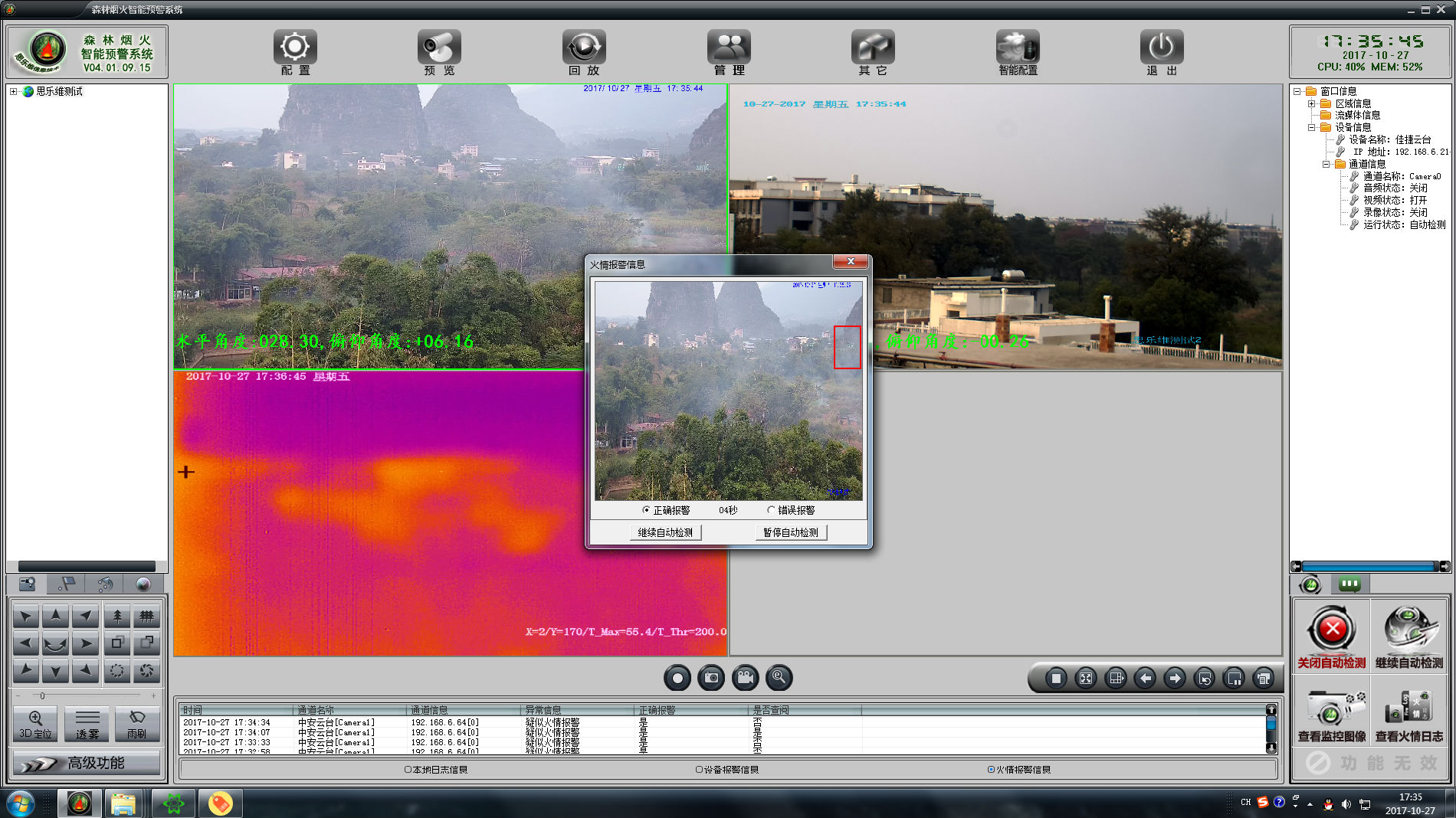The width and height of the screenshot is (1456, 818).
Task: Expand the 区域信息 tree folder
Action: [x=1311, y=103]
